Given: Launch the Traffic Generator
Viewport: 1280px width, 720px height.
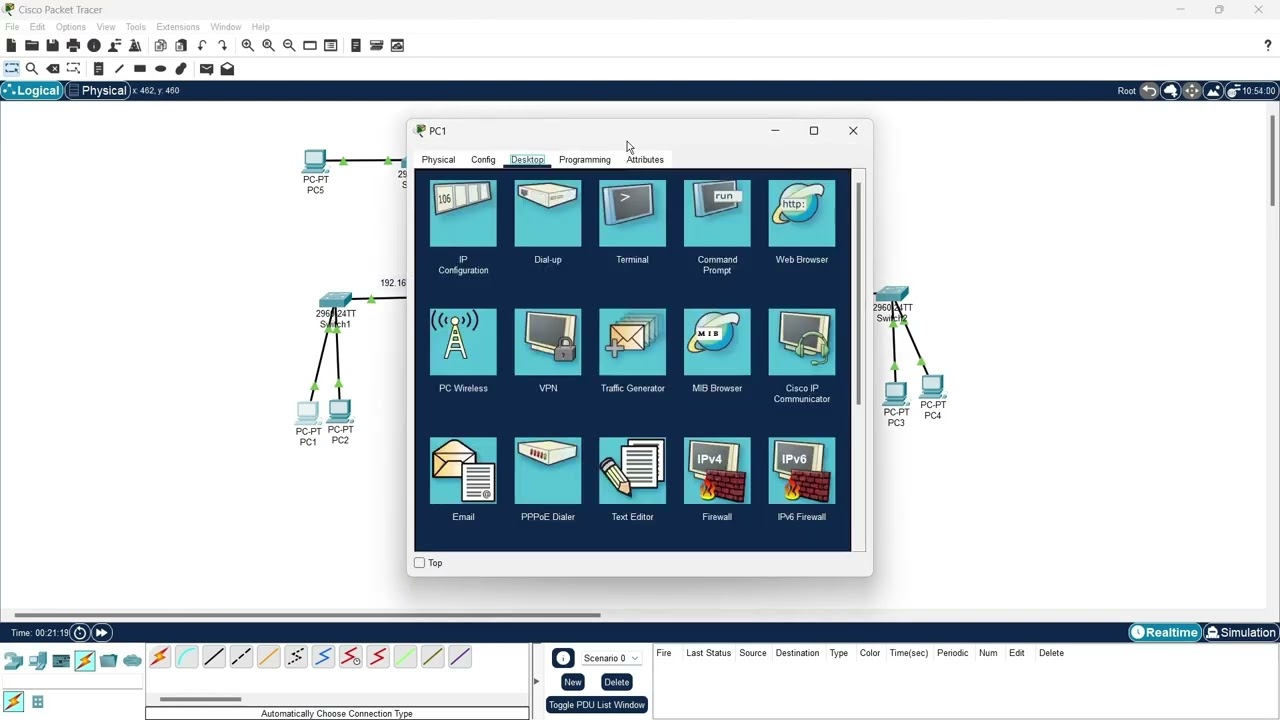Looking at the screenshot, I should (x=632, y=342).
